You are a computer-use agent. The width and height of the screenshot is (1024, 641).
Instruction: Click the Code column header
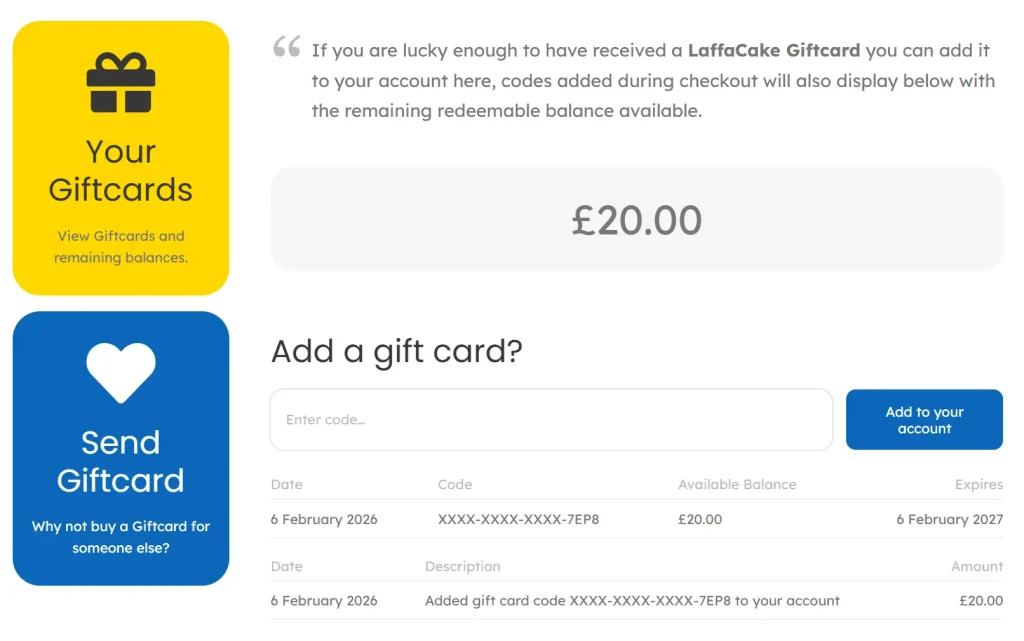coord(454,484)
